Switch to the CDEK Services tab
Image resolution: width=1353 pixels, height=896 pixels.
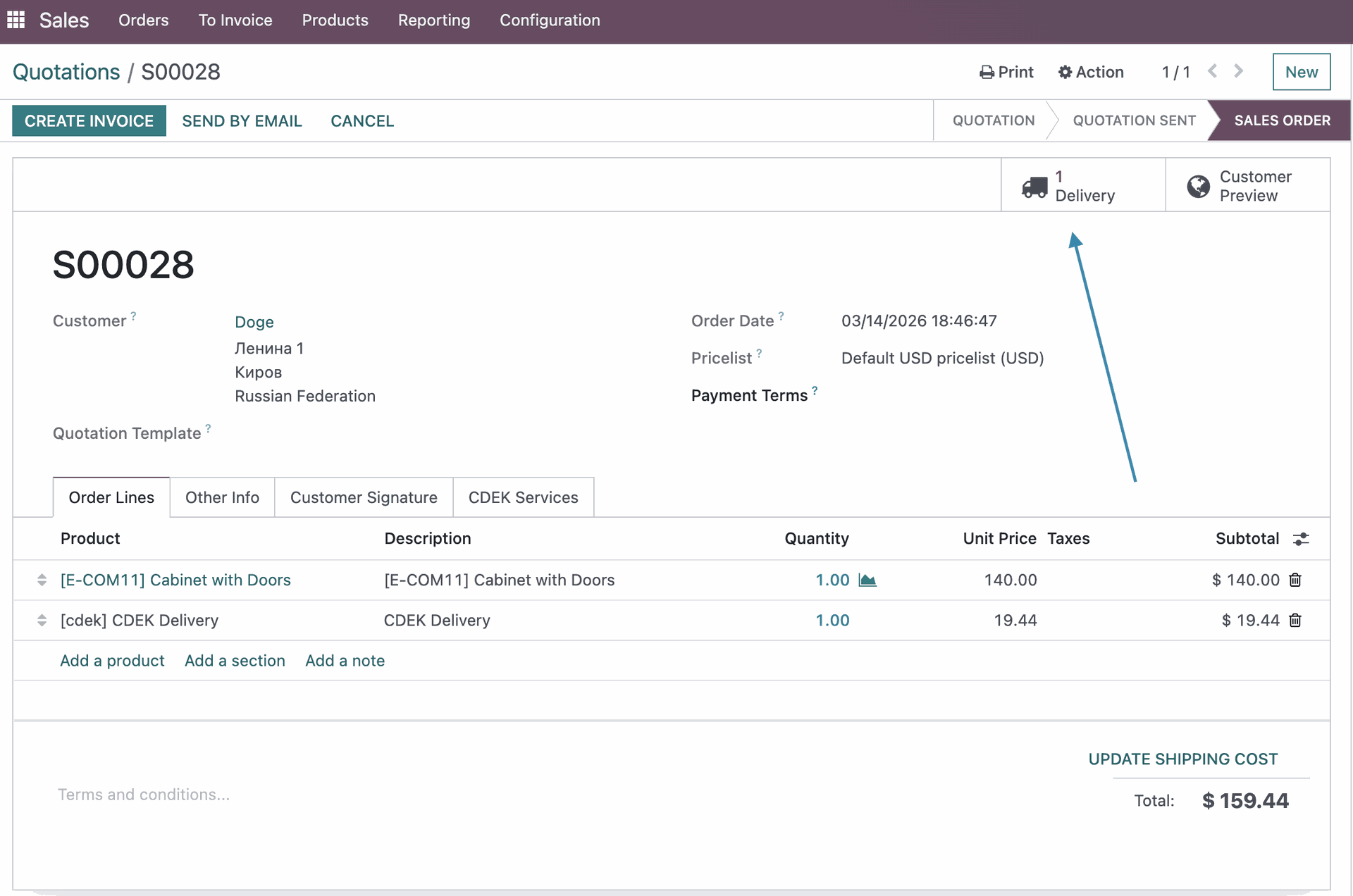(x=523, y=497)
